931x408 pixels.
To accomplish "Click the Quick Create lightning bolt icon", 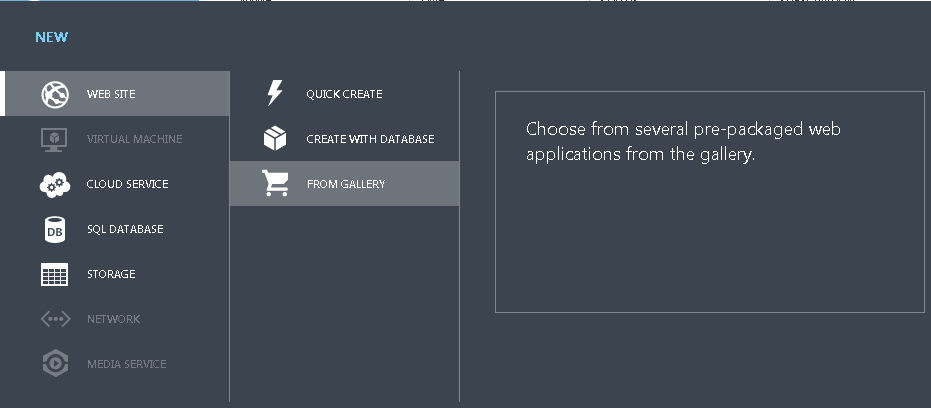I will pos(274,94).
